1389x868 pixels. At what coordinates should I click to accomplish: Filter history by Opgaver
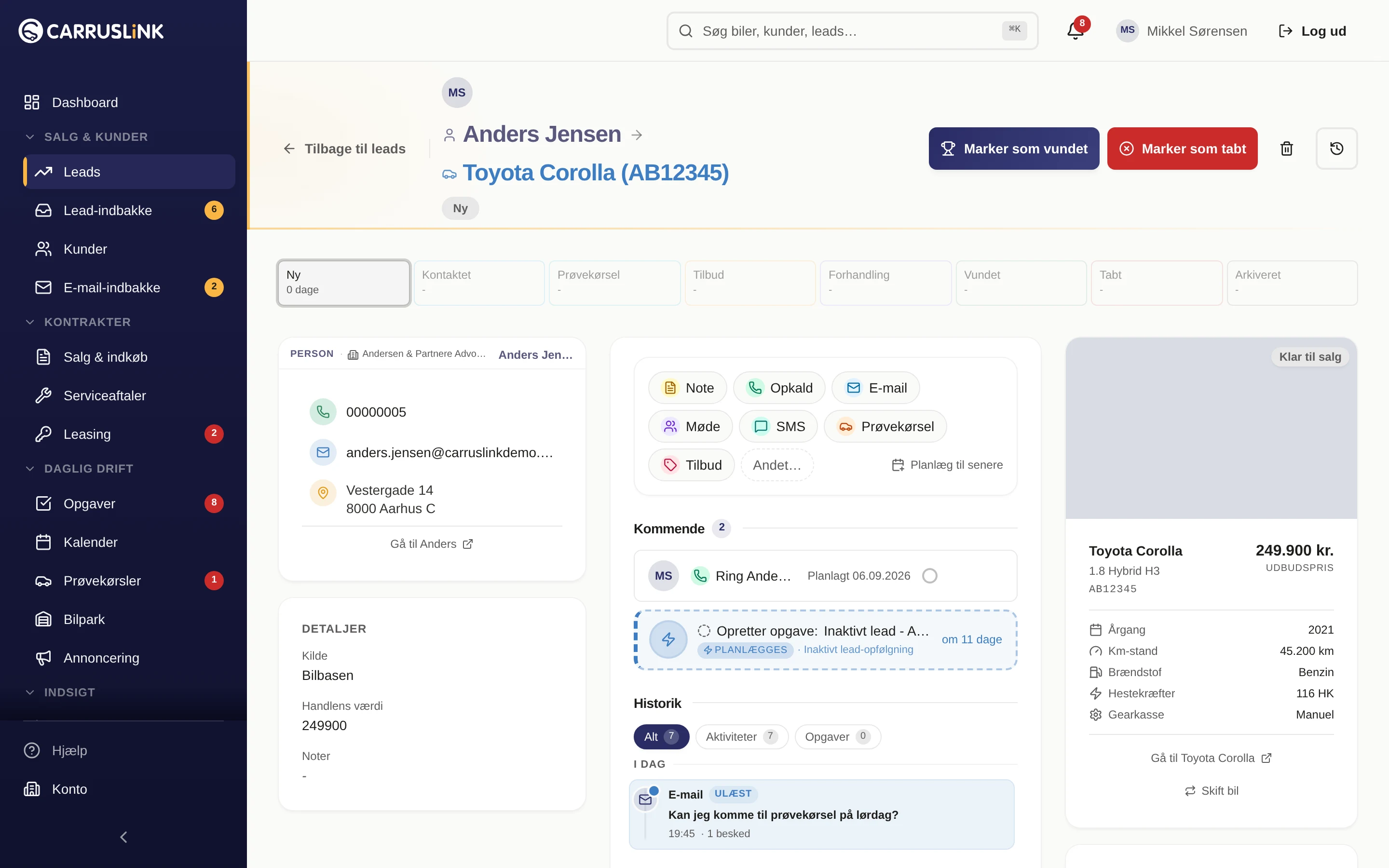tap(837, 736)
